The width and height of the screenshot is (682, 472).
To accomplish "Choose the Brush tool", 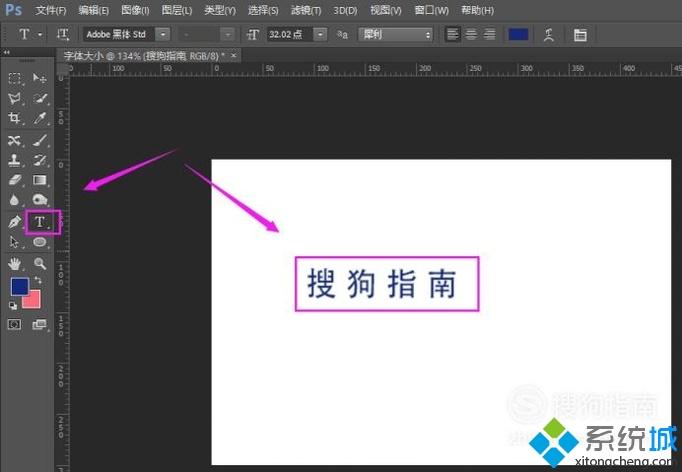I will point(40,140).
